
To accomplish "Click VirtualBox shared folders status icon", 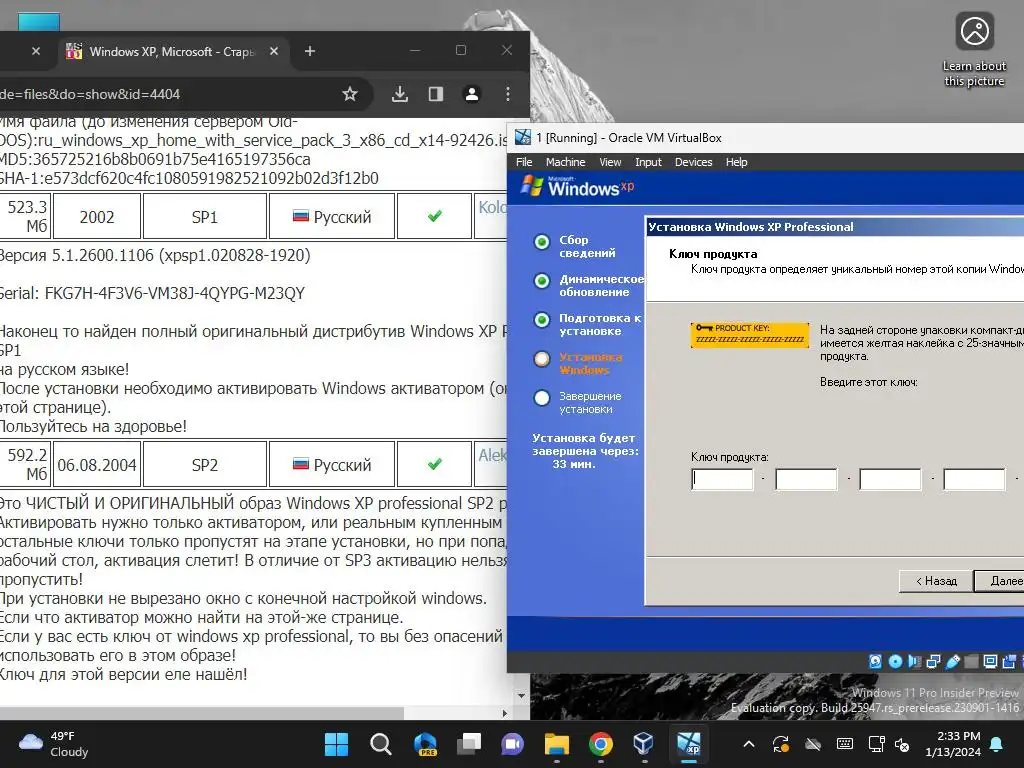I will (971, 662).
